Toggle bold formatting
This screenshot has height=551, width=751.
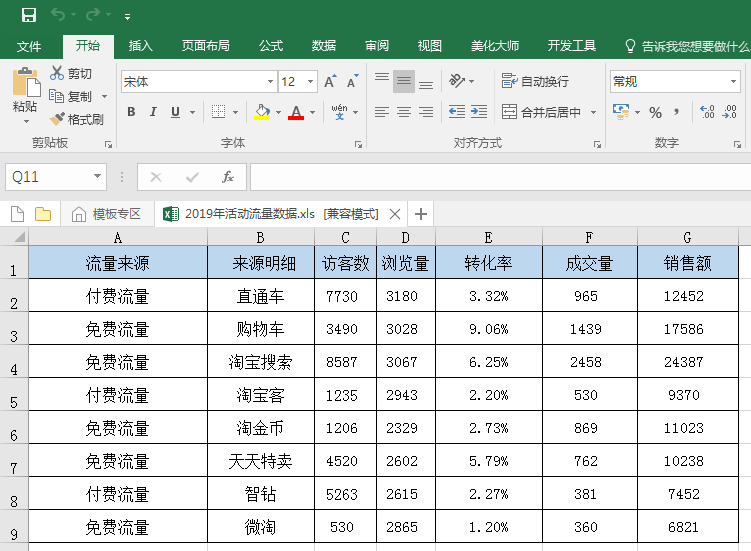(130, 112)
